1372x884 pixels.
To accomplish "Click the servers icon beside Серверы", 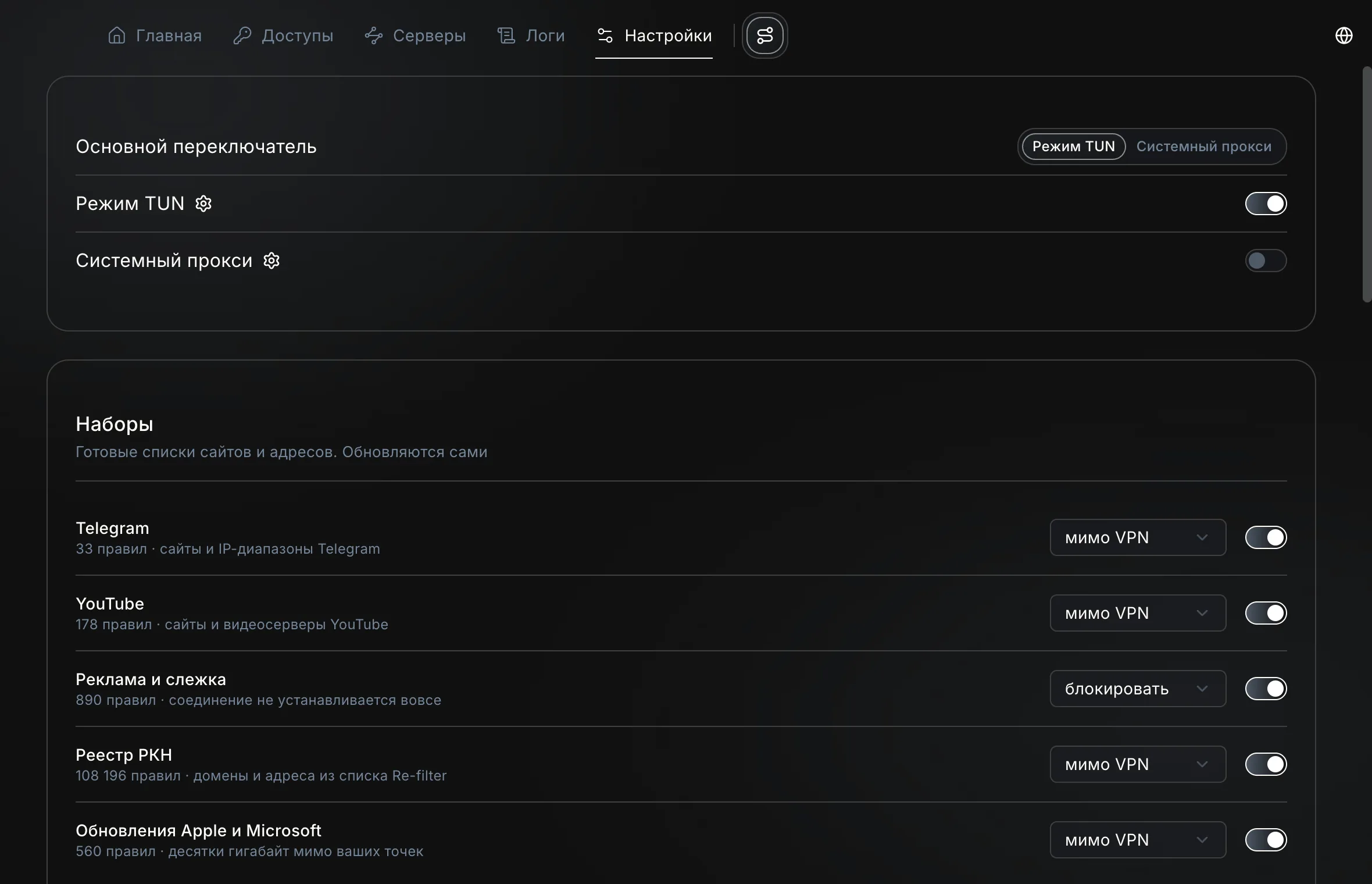I will click(x=374, y=35).
